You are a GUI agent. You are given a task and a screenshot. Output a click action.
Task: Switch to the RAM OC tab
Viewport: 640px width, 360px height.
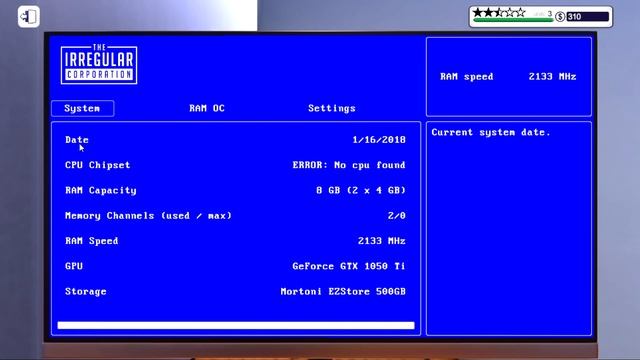(x=207, y=108)
